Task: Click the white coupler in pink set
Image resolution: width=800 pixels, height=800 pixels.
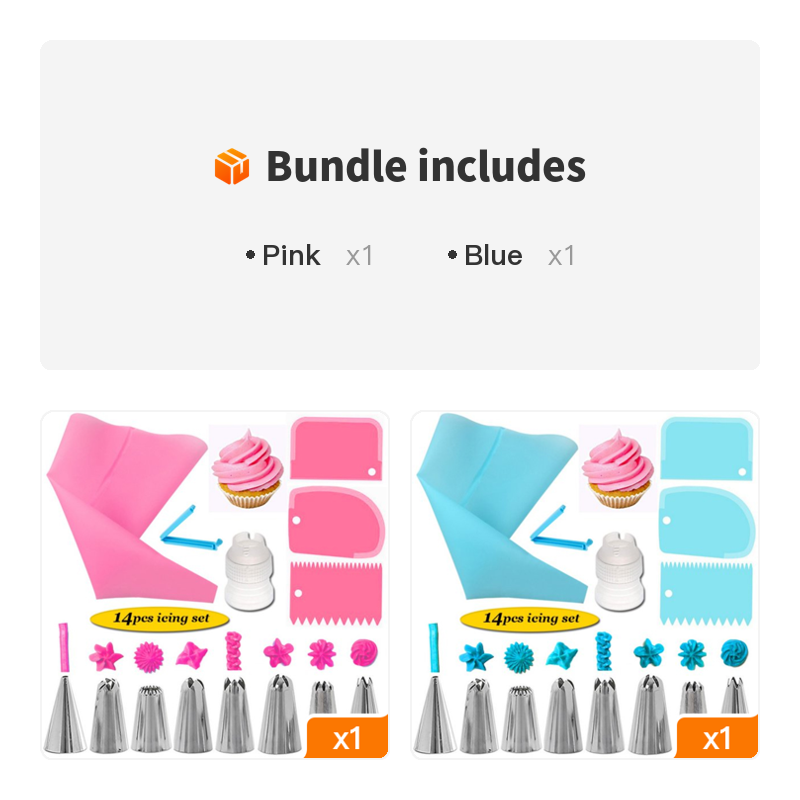Action: 249,570
